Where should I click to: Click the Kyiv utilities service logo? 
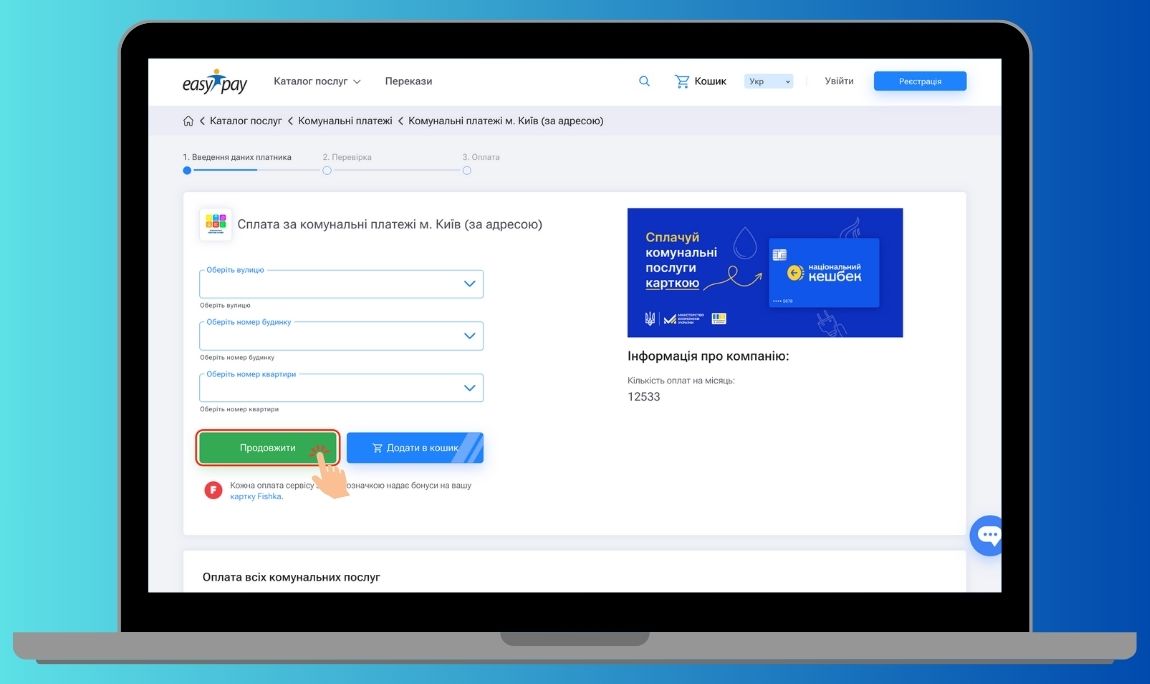(x=215, y=224)
